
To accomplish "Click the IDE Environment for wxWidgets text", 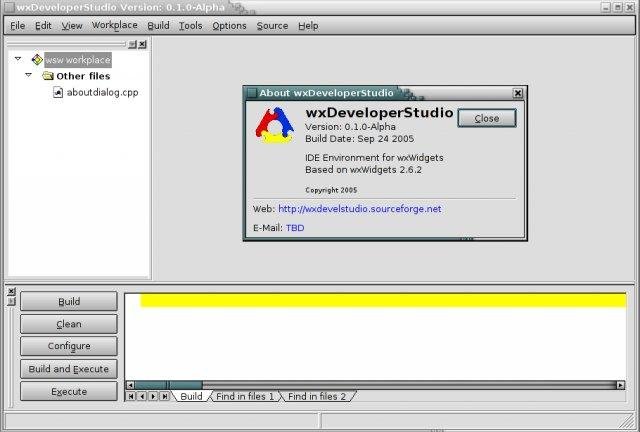I will (x=374, y=158).
